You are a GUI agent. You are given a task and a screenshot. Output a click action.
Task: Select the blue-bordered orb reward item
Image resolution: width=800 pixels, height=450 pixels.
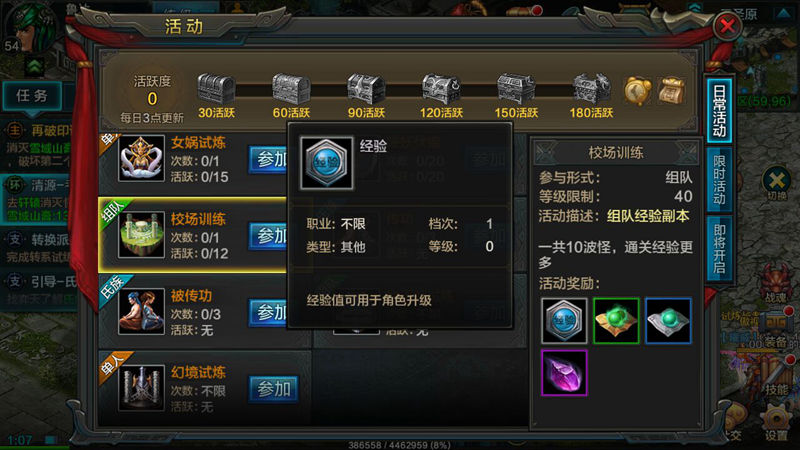(668, 320)
